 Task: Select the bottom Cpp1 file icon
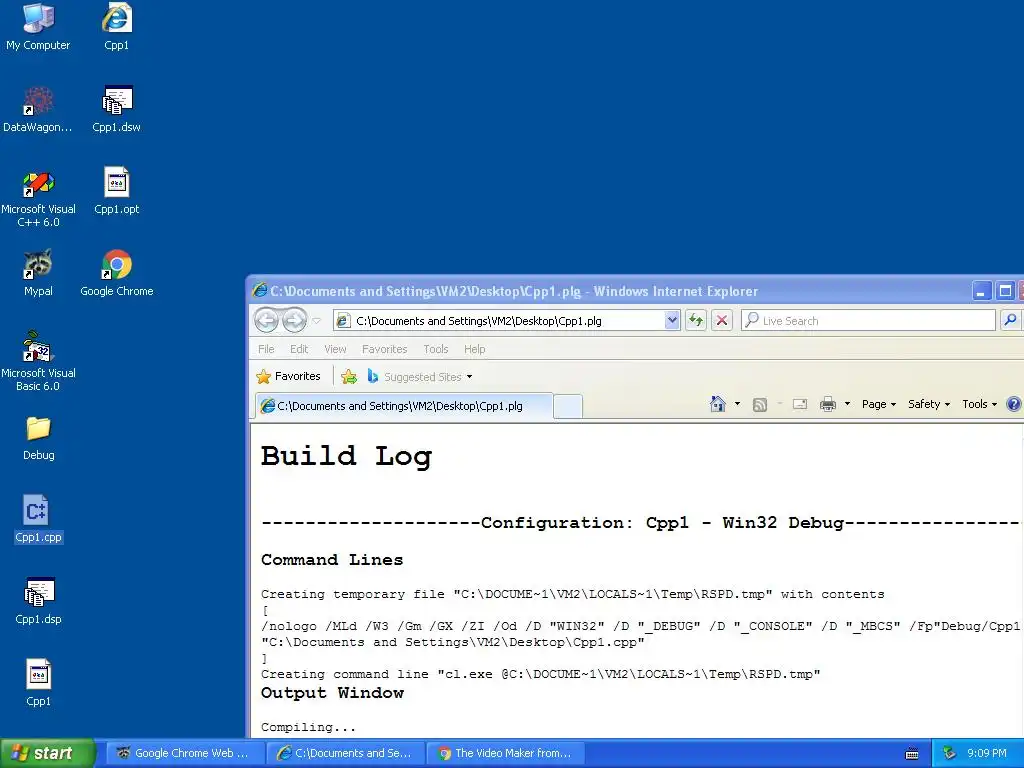point(38,683)
